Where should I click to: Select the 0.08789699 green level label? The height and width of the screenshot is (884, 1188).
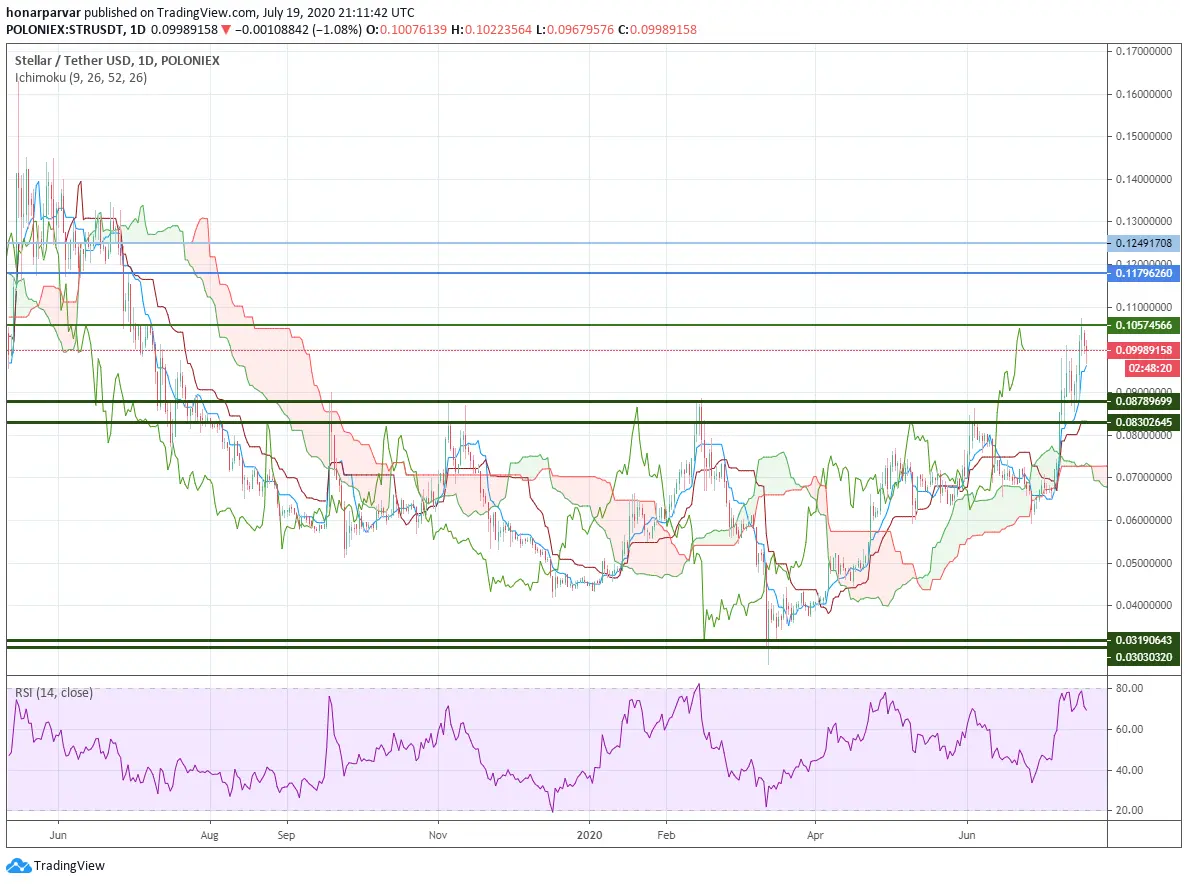[1143, 401]
